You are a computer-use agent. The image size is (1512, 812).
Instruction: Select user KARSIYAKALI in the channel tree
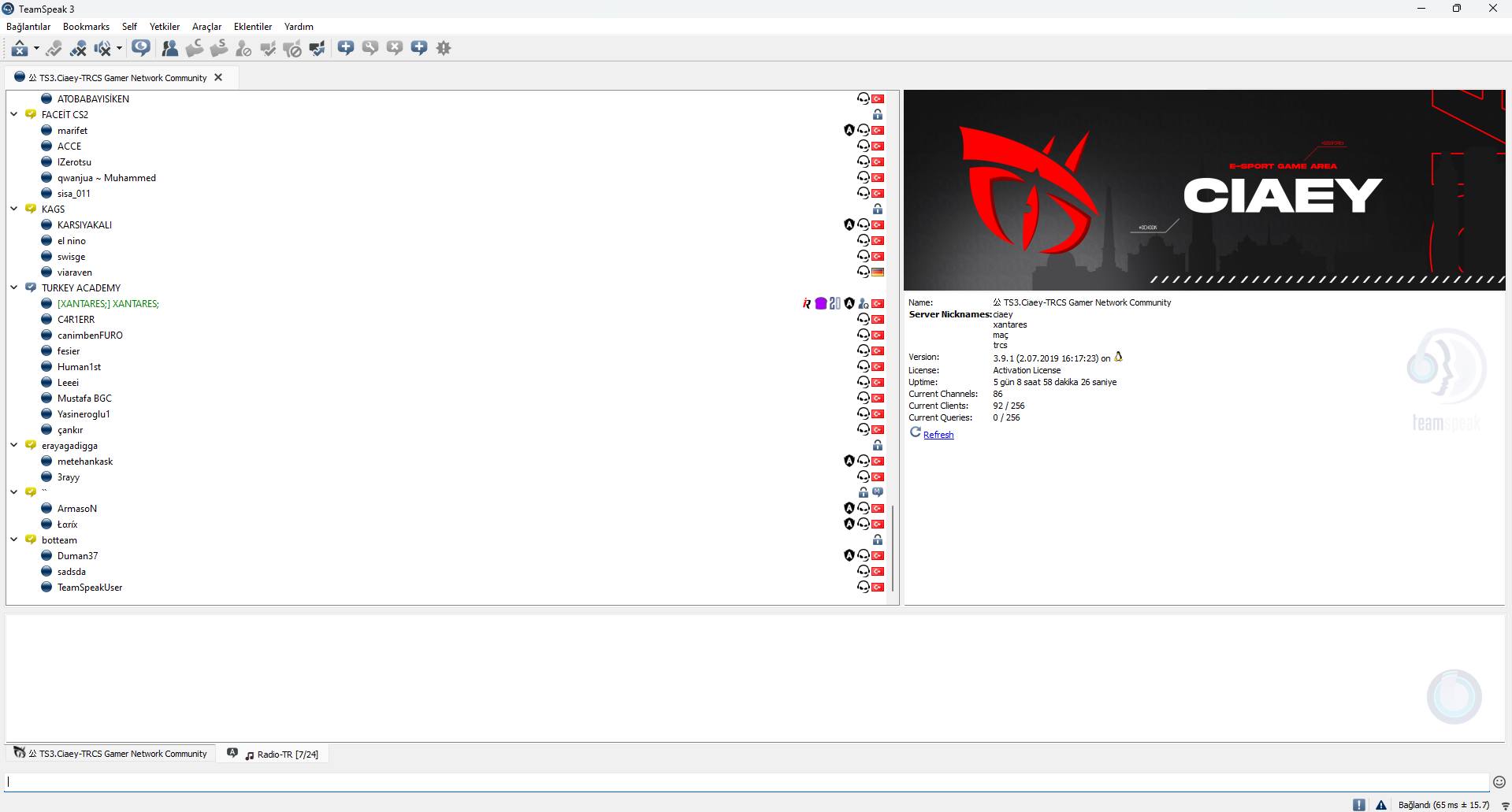pos(84,225)
